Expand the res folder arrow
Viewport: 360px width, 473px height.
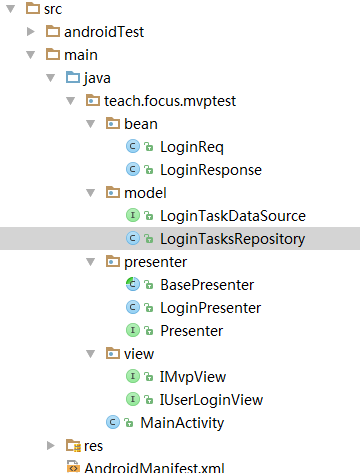coord(51,446)
